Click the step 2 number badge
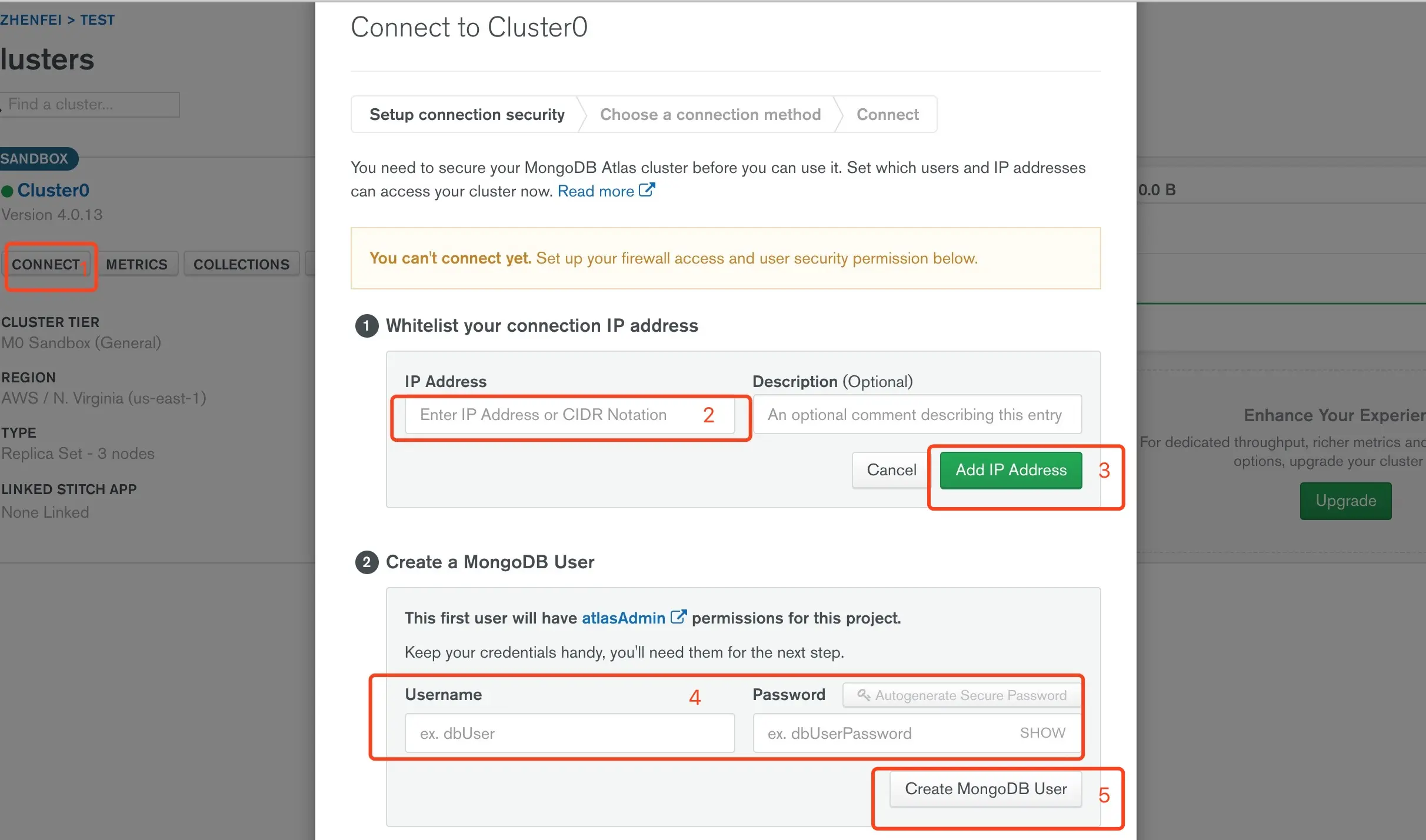The image size is (1426, 840). tap(367, 562)
